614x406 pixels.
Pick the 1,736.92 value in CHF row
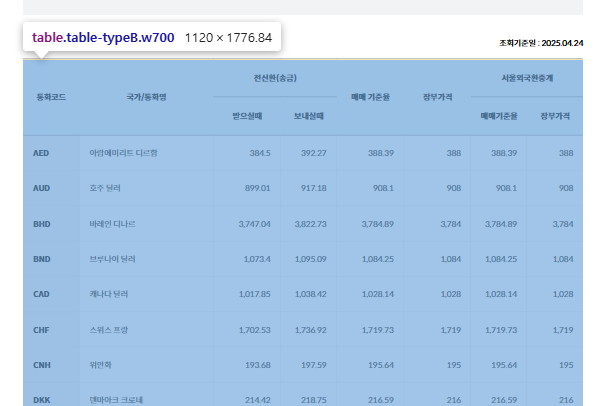pos(311,330)
